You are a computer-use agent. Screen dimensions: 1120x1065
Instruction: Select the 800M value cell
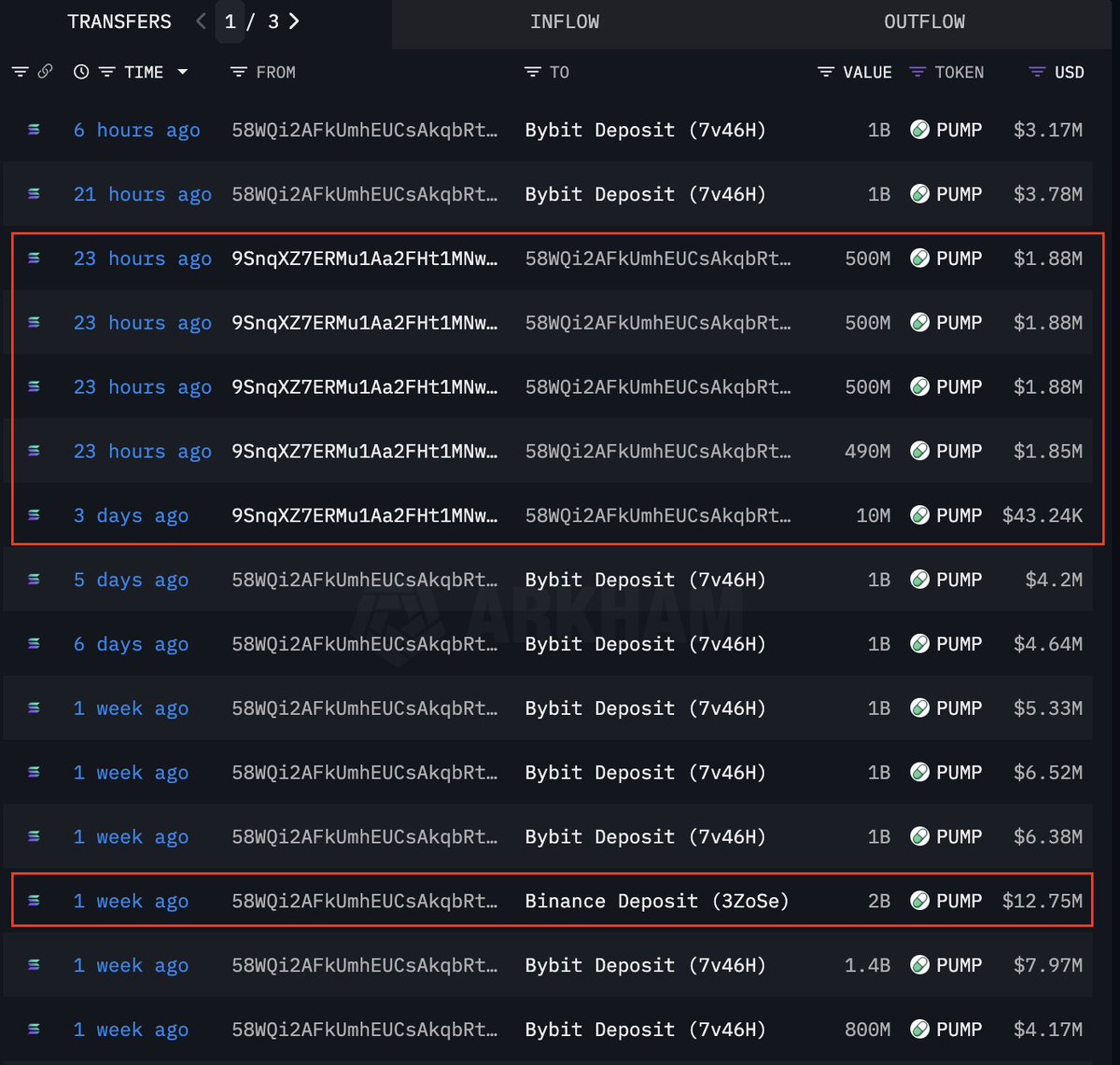pos(868,1030)
